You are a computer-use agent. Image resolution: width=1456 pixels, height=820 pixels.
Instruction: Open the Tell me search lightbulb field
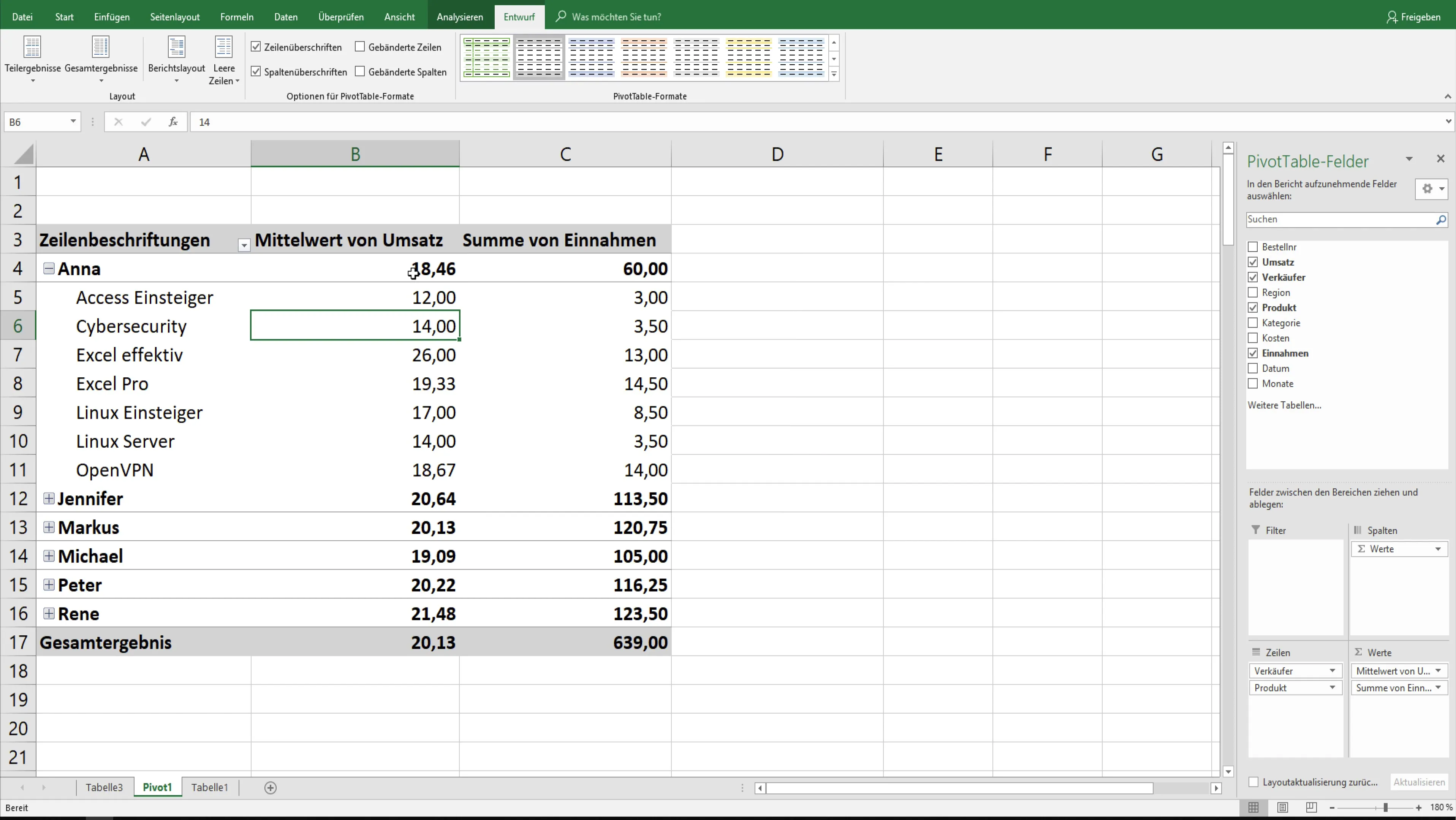coord(616,17)
